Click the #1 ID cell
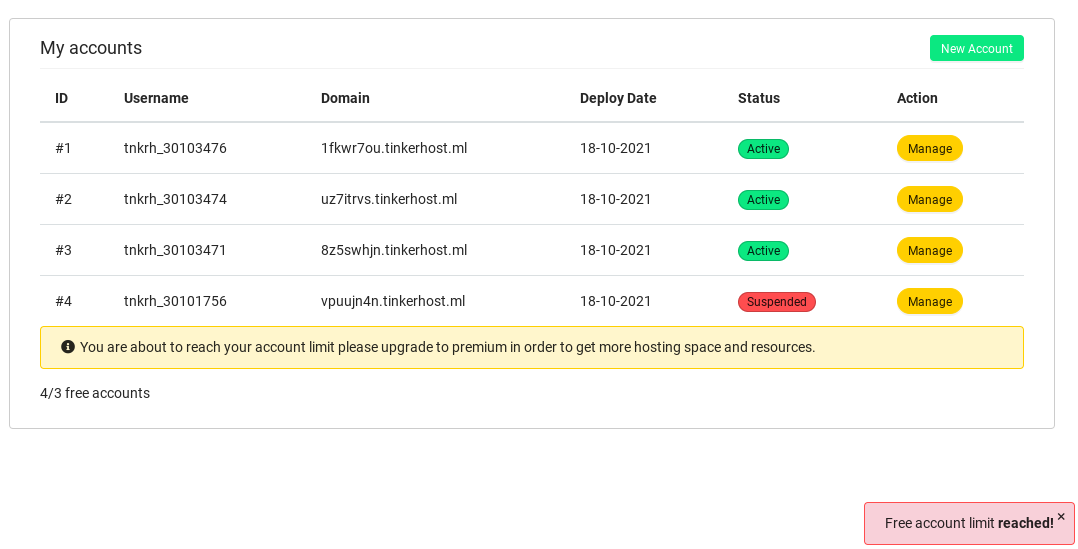This screenshot has height=549, width=1078. pos(63,148)
